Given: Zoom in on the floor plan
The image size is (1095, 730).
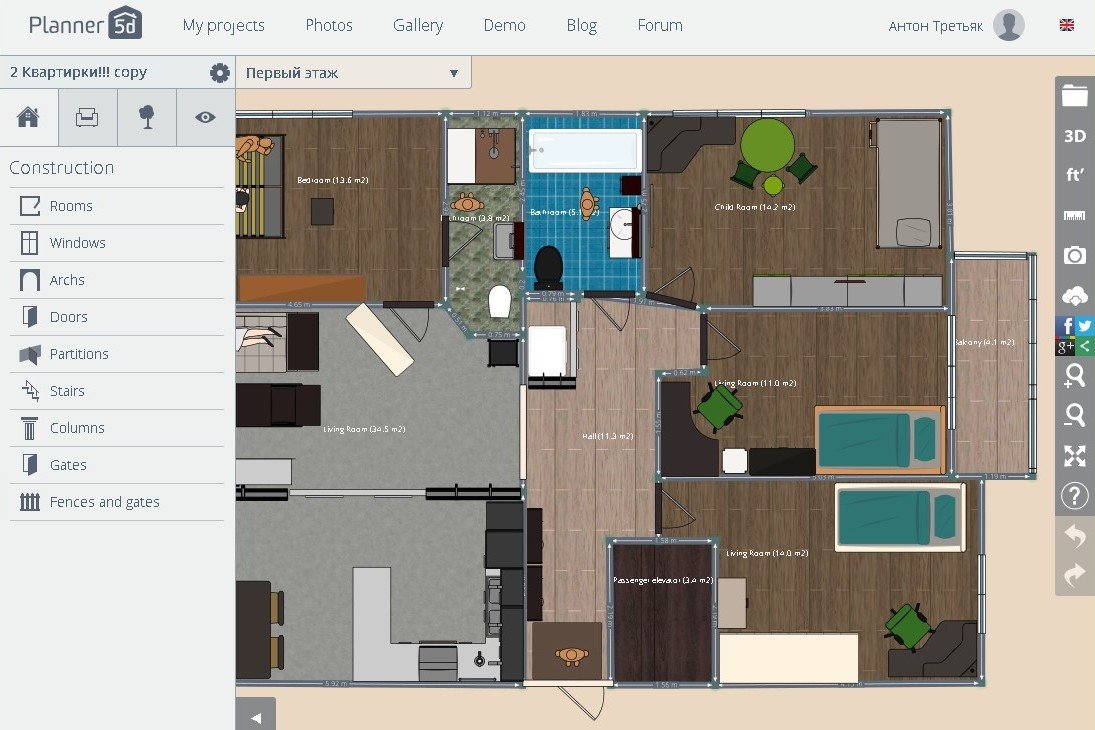Looking at the screenshot, I should (x=1074, y=375).
